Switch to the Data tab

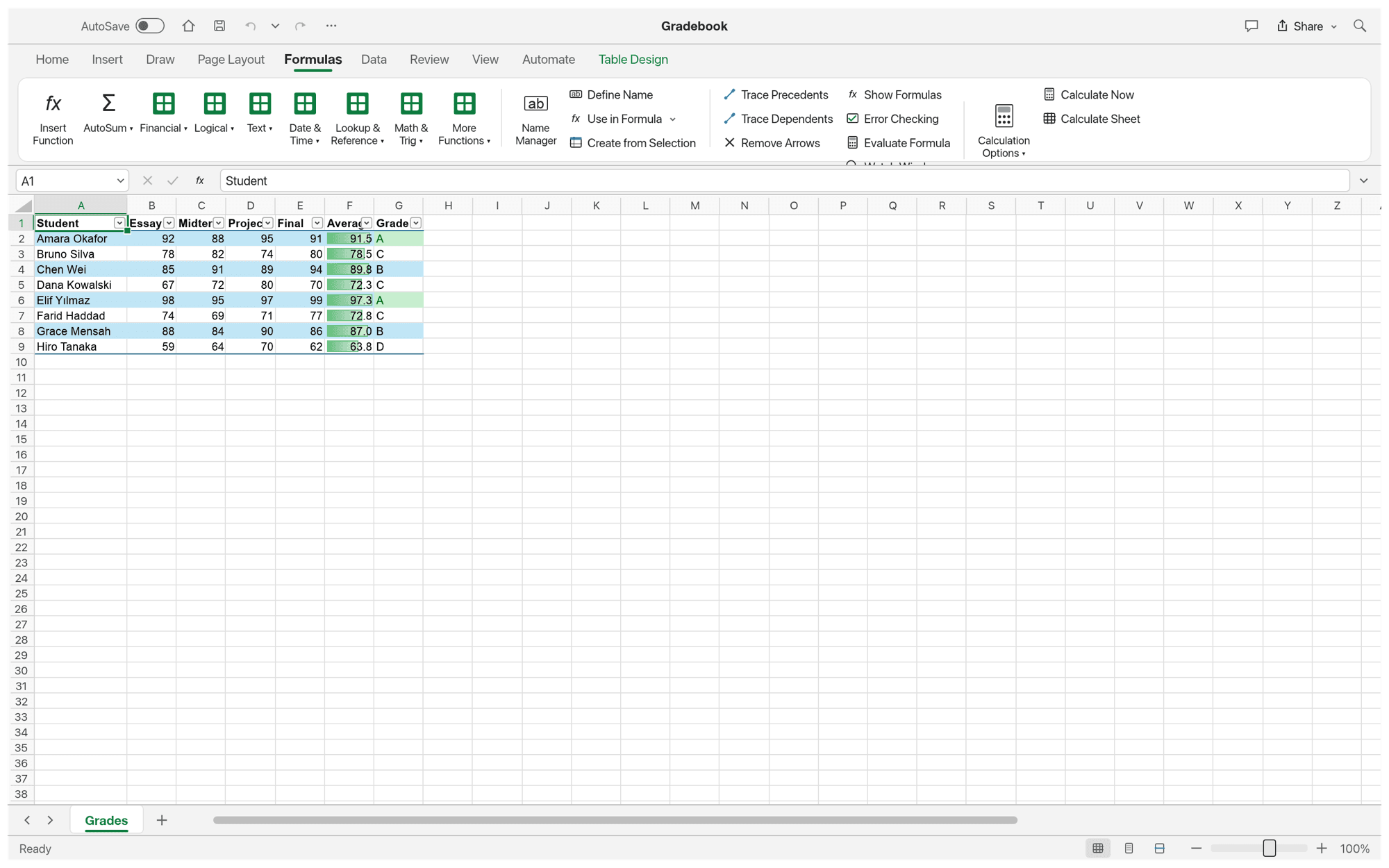(x=374, y=60)
